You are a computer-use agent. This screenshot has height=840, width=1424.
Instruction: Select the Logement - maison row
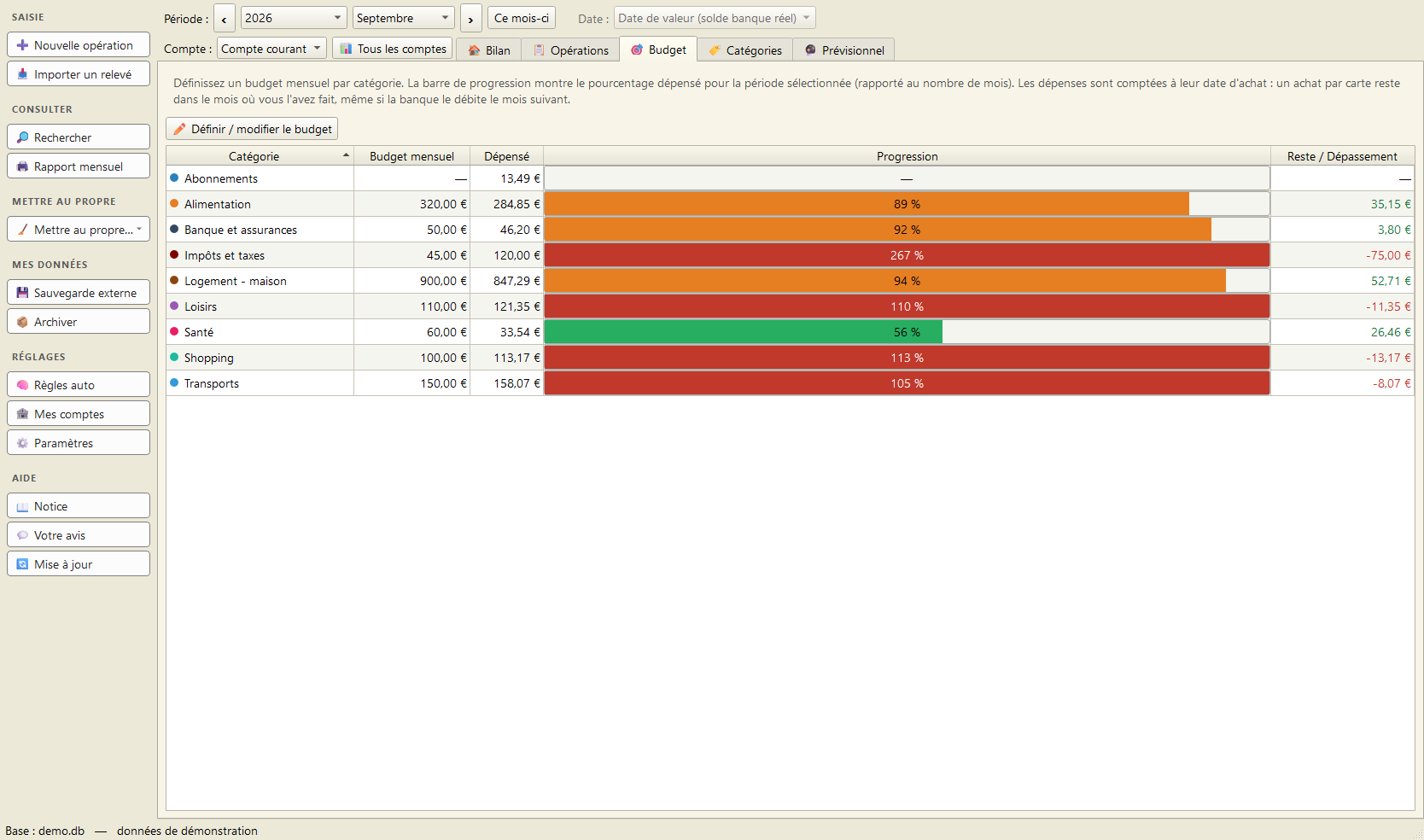click(x=791, y=281)
